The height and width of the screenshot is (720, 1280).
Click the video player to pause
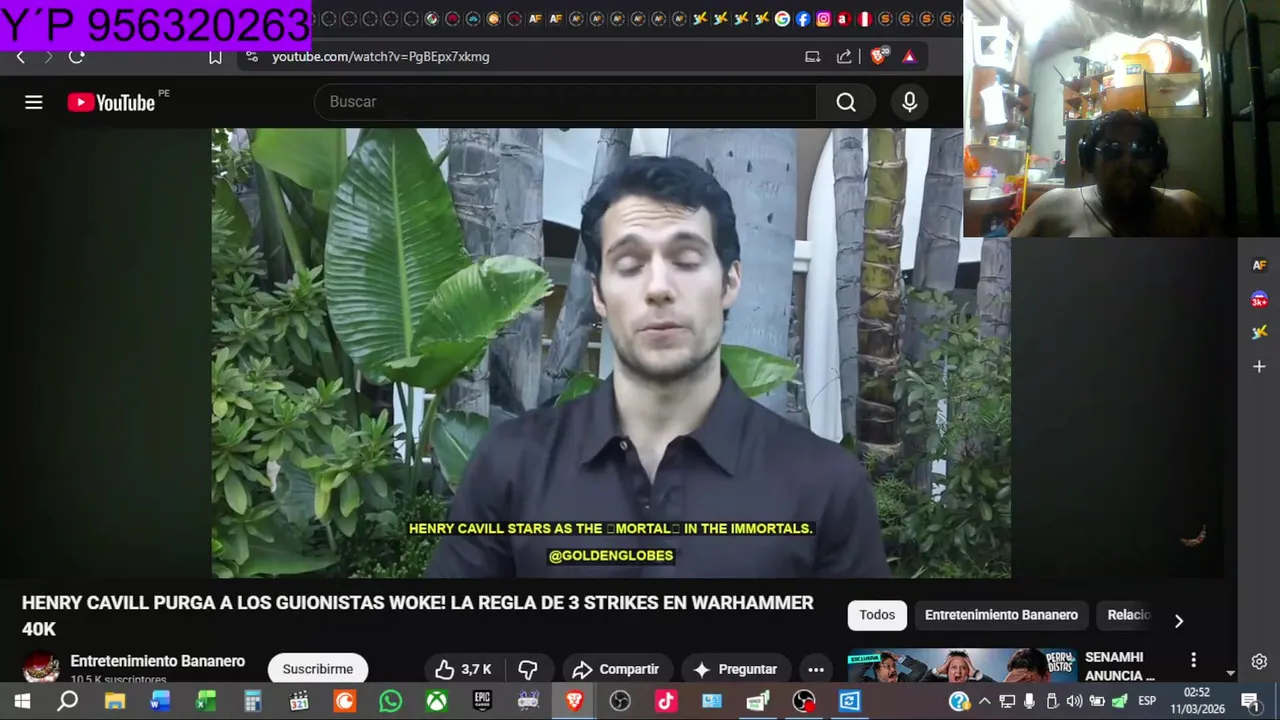(x=611, y=353)
